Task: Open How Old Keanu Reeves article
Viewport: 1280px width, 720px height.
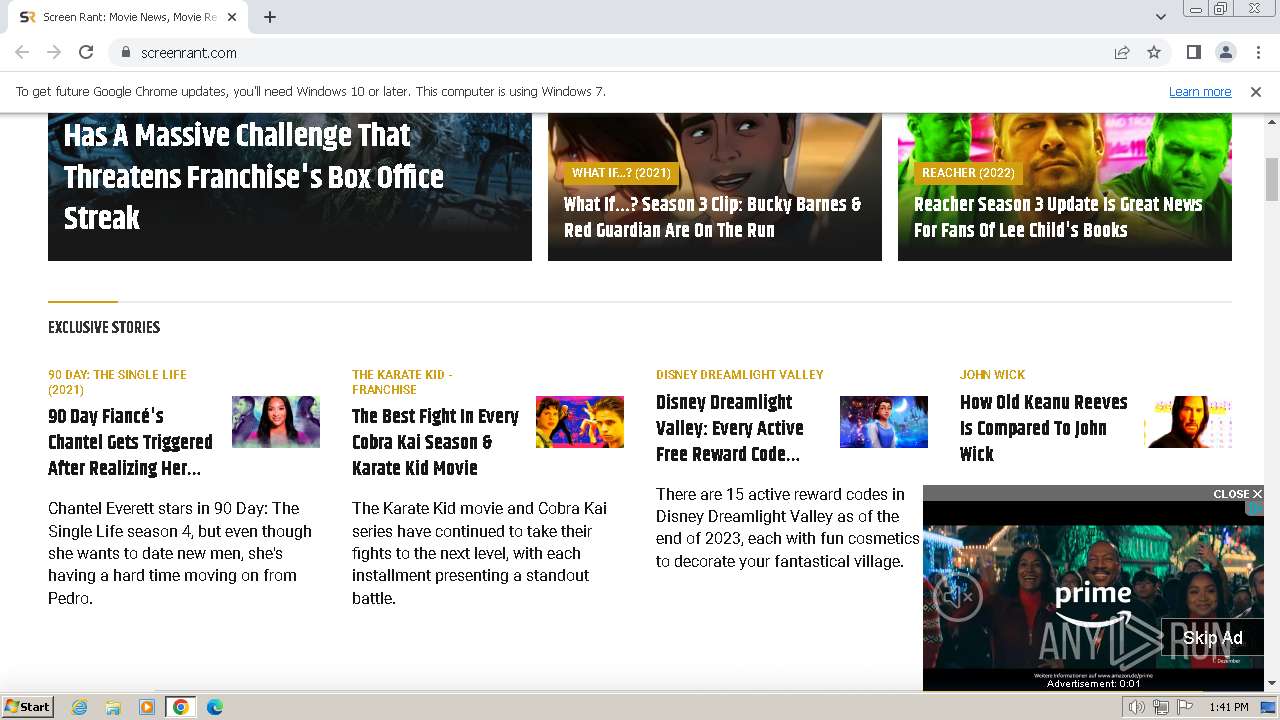Action: 1043,428
